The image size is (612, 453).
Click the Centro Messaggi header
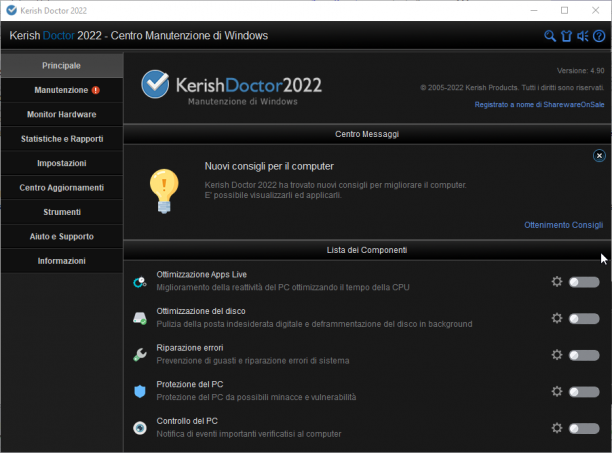pos(367,134)
